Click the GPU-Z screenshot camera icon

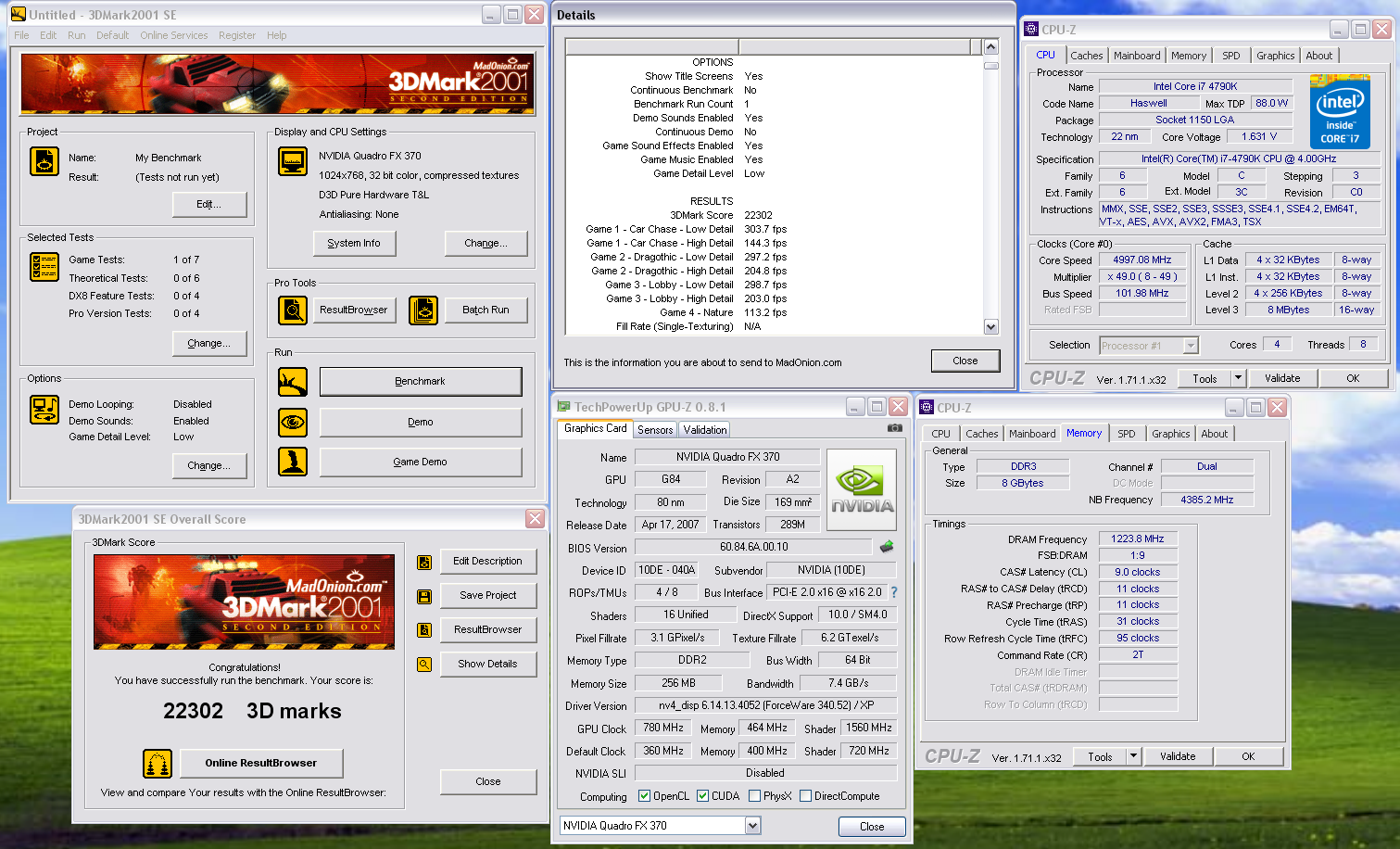click(x=894, y=428)
